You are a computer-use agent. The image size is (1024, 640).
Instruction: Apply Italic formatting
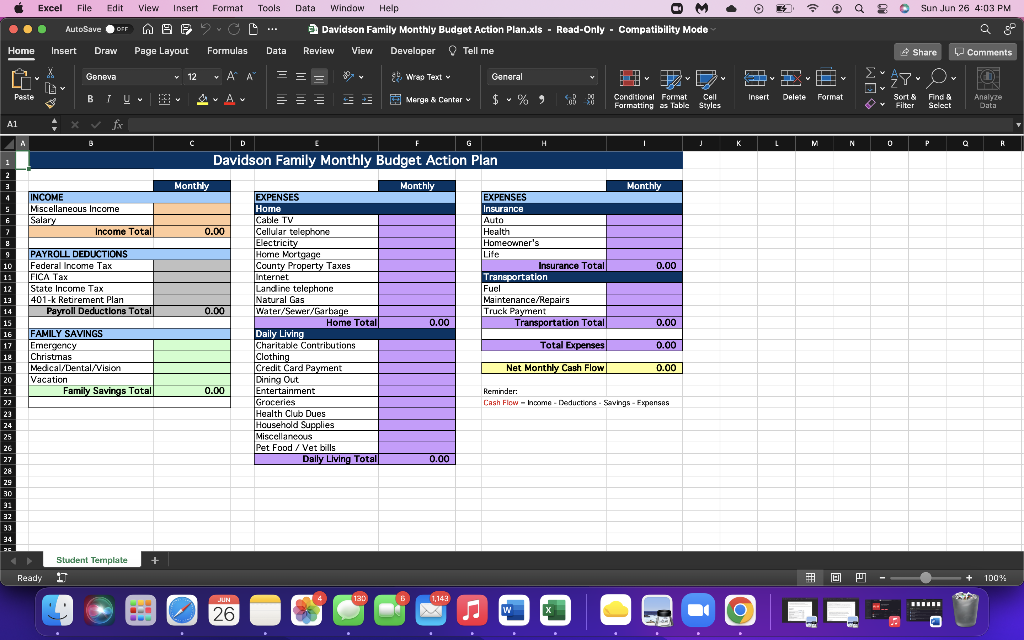click(x=108, y=99)
